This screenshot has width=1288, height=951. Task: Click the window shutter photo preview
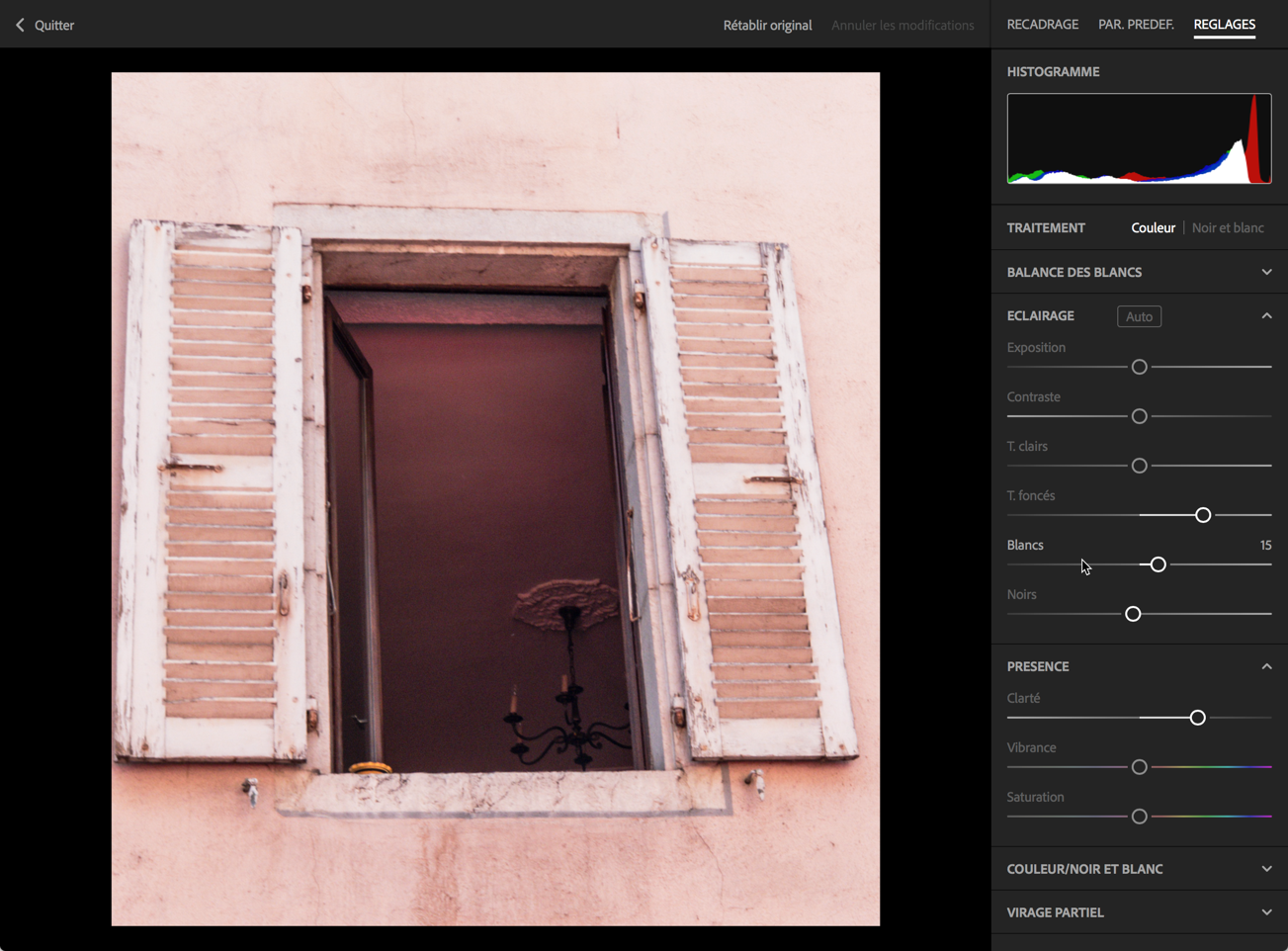(495, 499)
